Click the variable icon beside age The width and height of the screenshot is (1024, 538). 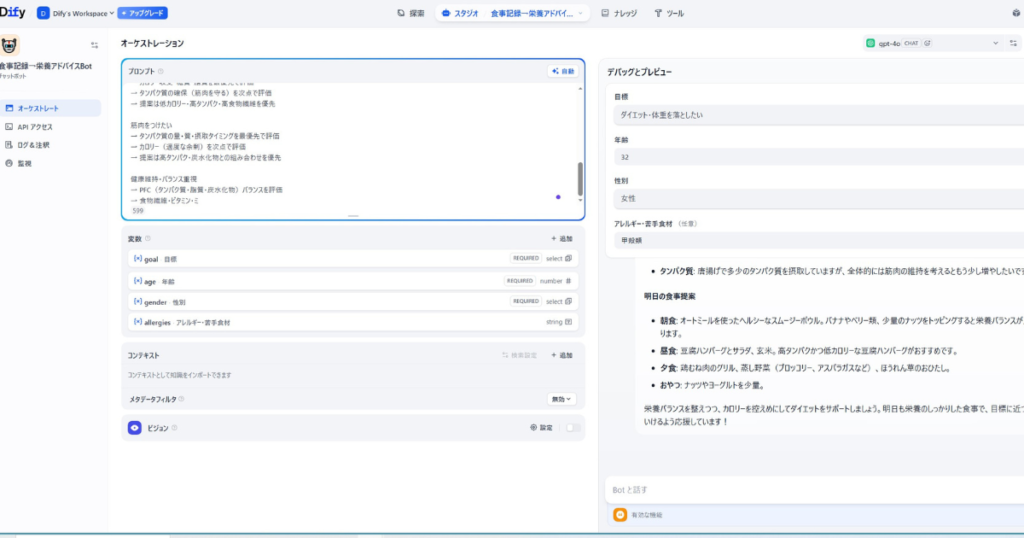[138, 281]
